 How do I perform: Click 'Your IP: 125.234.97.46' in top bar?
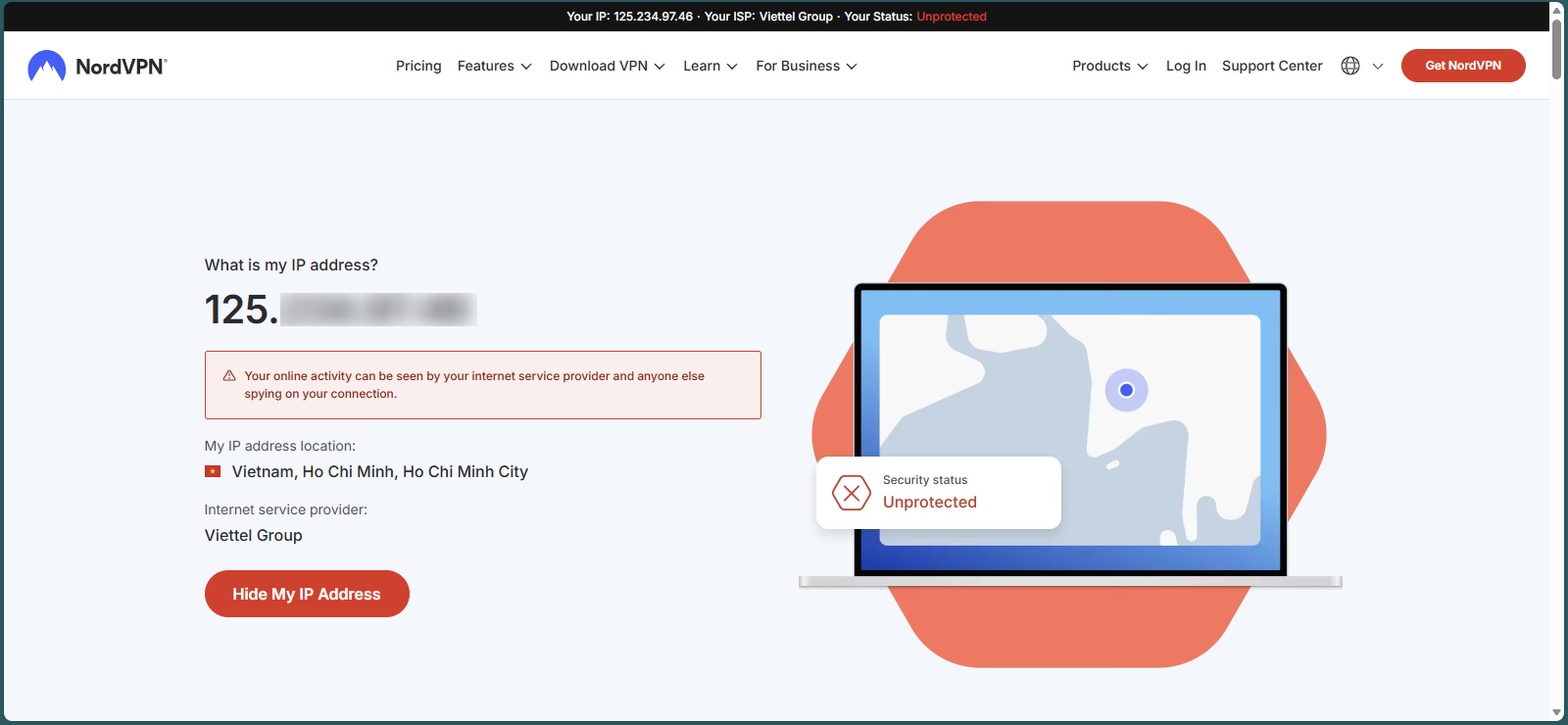(629, 17)
